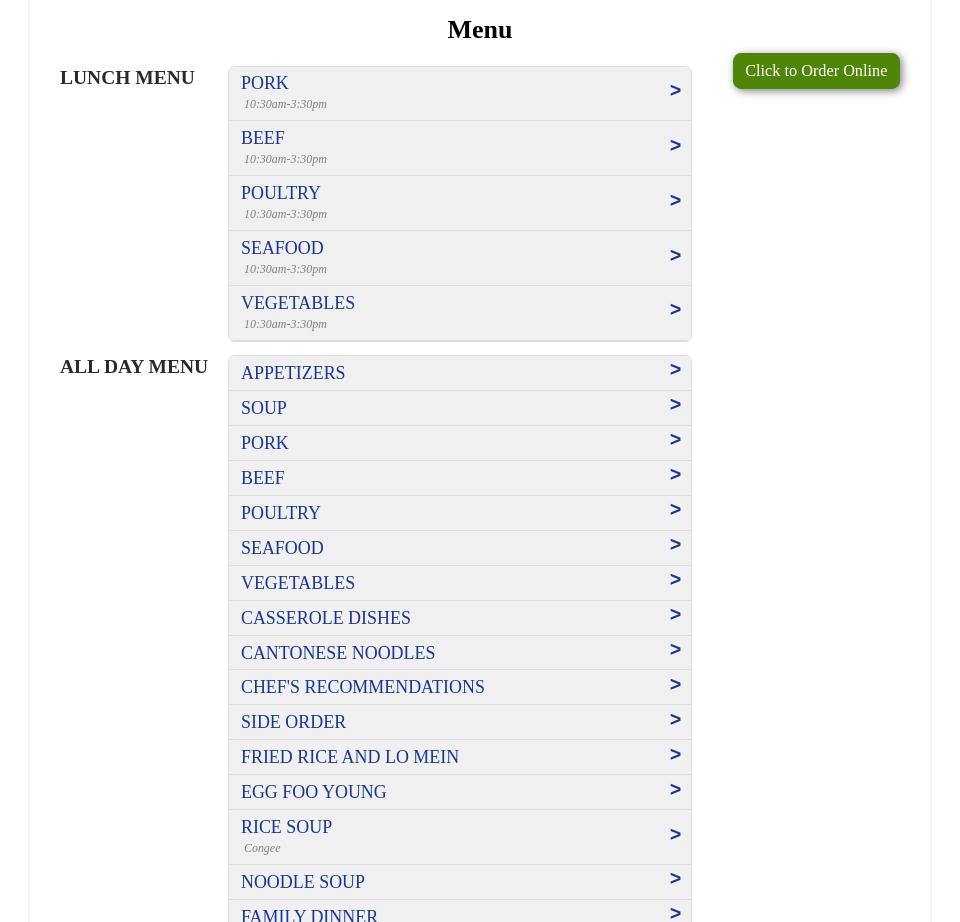960x922 pixels.
Task: Select all day POULTRY category
Action: (x=281, y=513)
